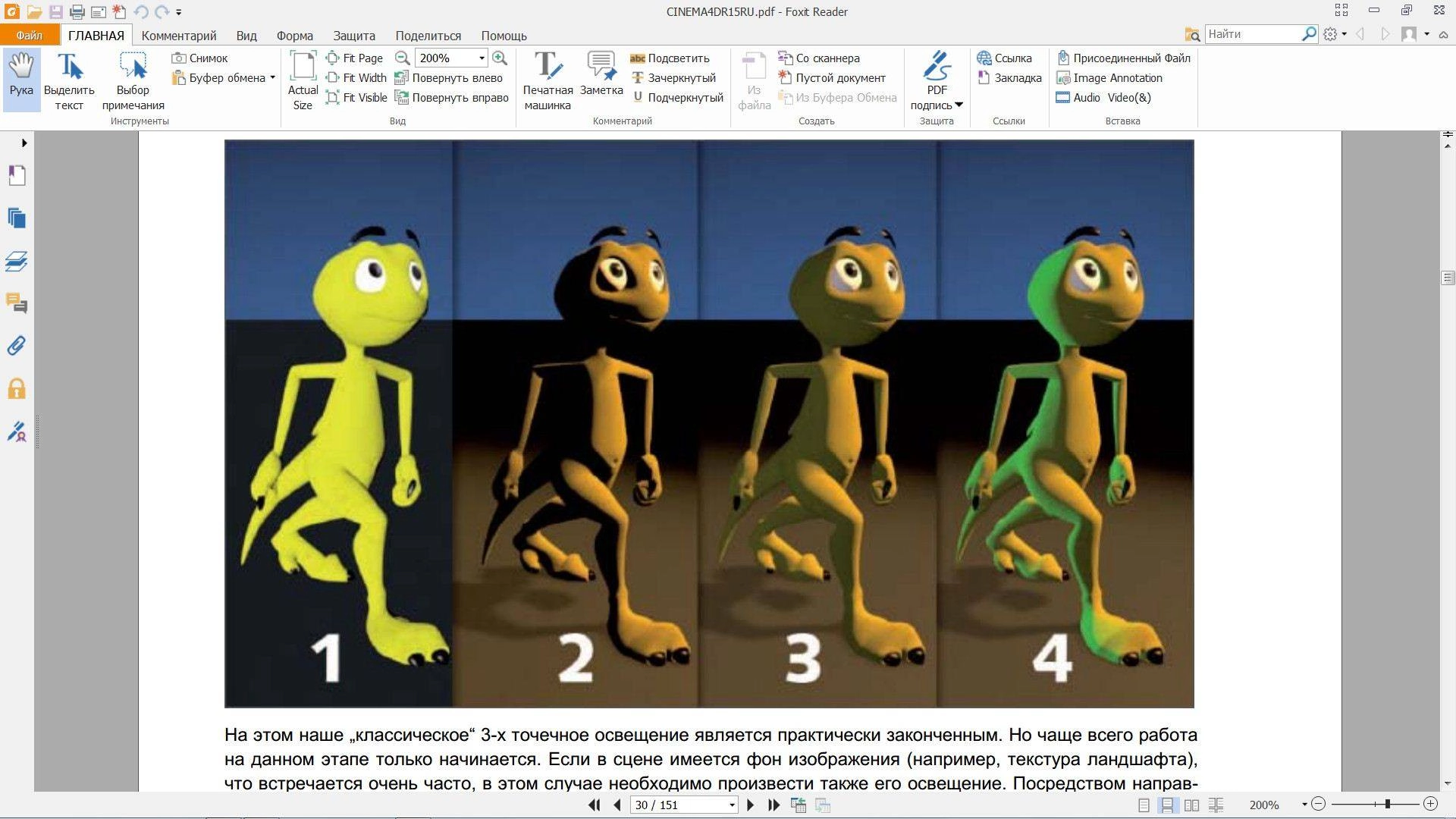The width and height of the screenshot is (1456, 819).
Task: Create Пустой документ blank PDF
Action: click(832, 77)
